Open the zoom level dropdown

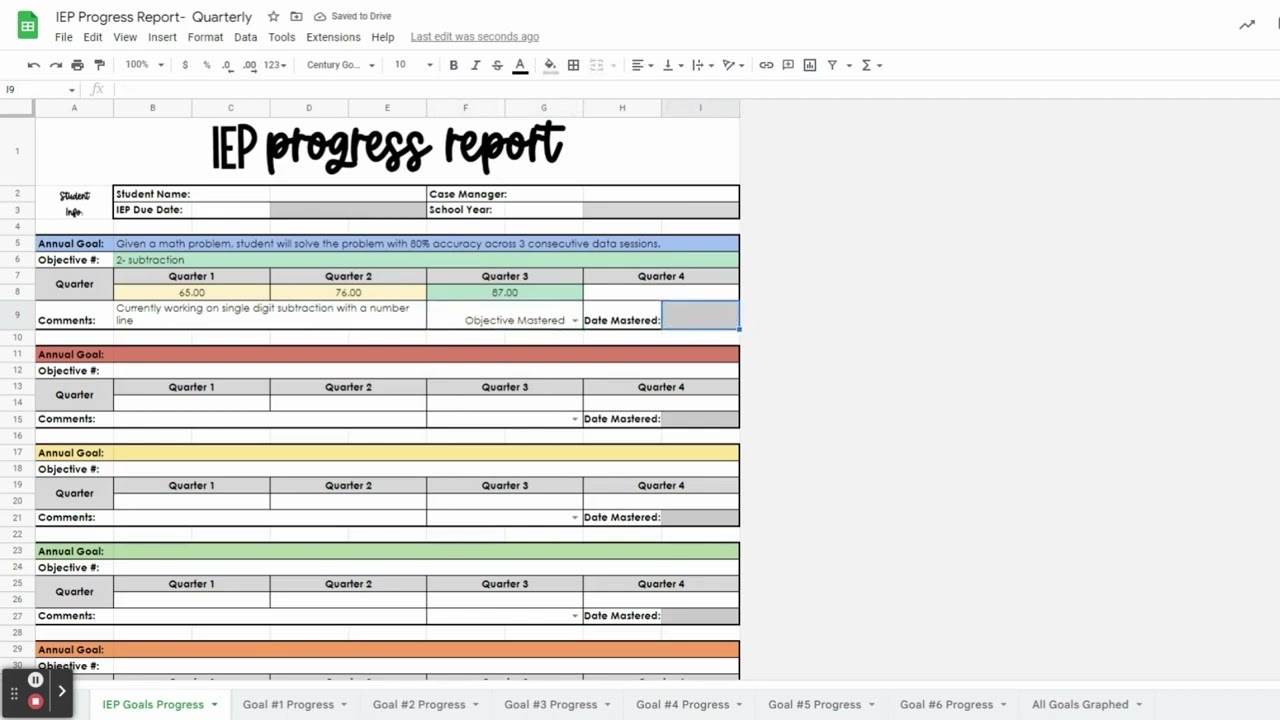(x=144, y=65)
